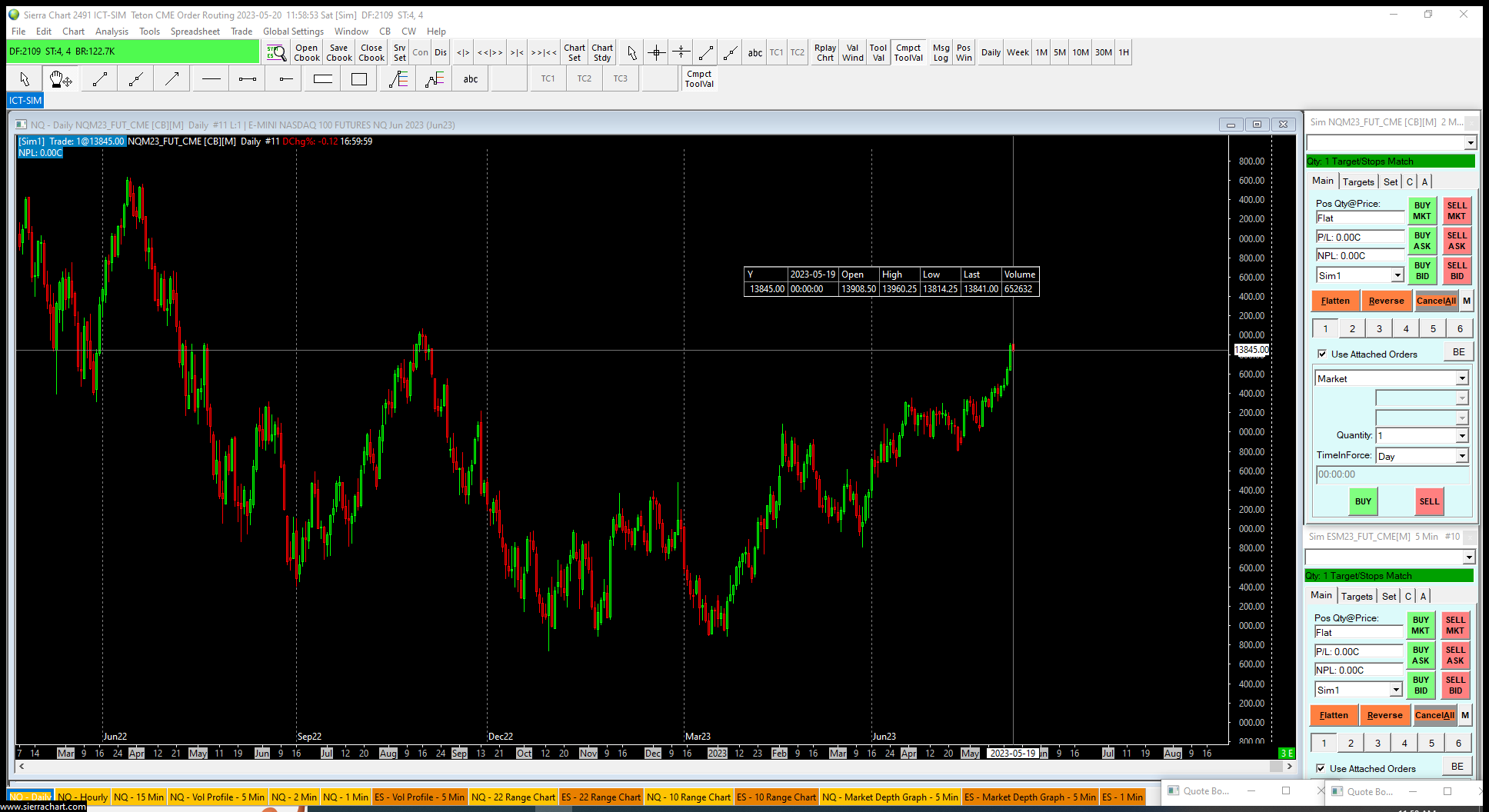Click the ray tool in top toolbar

[730, 52]
